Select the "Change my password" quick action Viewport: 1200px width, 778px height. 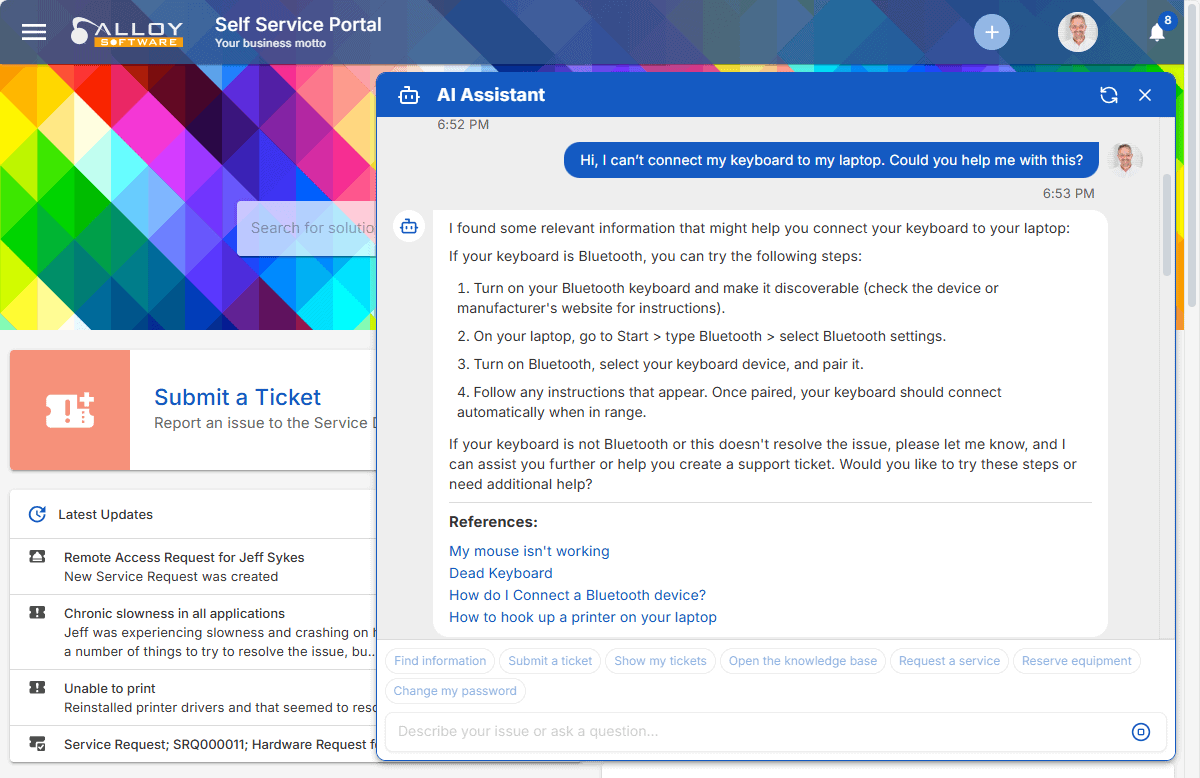point(455,691)
